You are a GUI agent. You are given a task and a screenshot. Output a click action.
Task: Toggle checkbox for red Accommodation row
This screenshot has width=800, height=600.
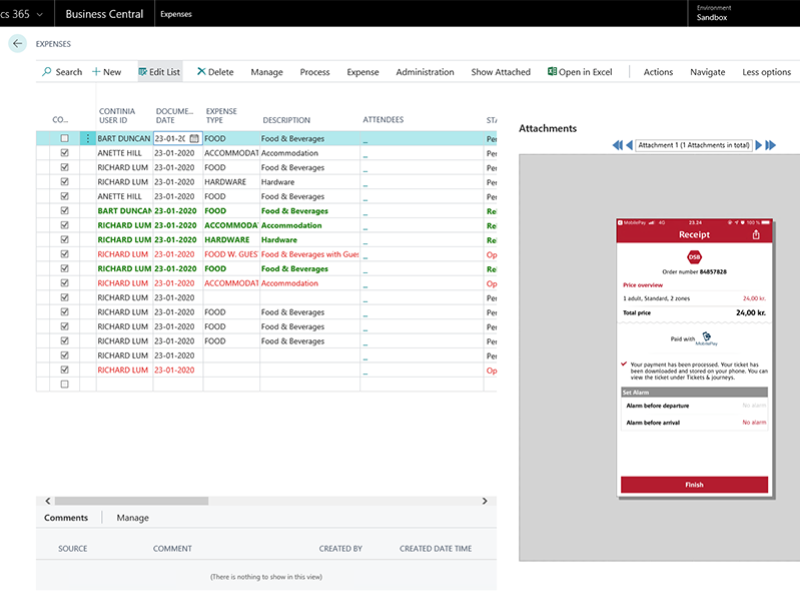click(x=64, y=283)
